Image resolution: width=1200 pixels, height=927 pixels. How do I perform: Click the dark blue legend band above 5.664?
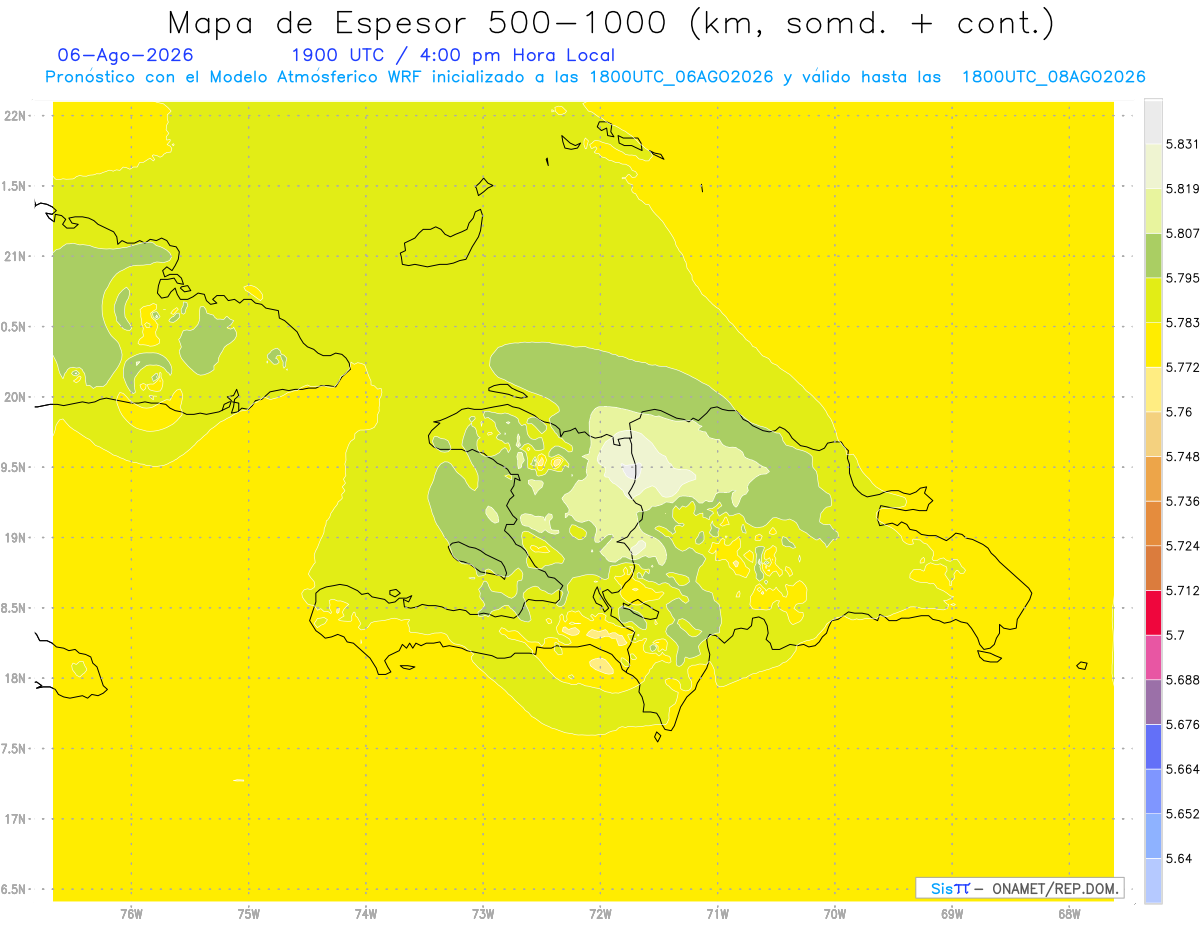click(x=1153, y=746)
